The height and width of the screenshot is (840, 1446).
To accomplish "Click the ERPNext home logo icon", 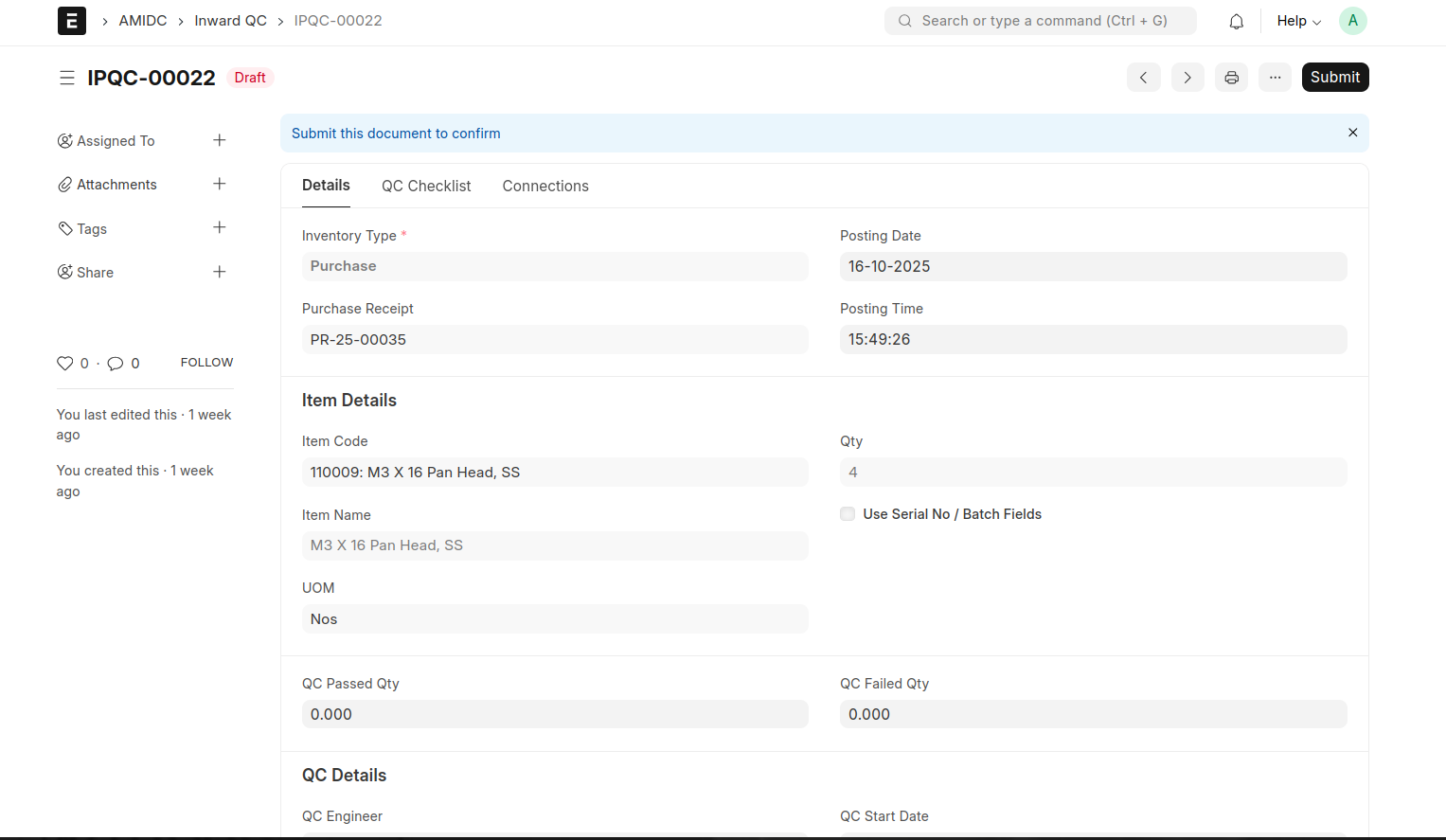I will (x=72, y=21).
